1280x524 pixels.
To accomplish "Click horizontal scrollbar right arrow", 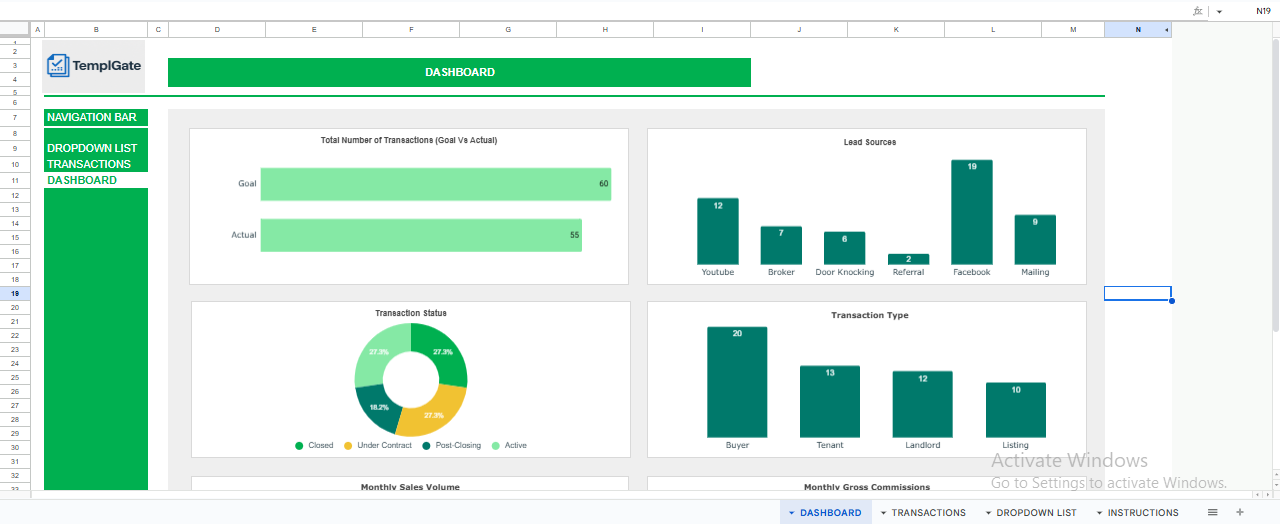I will [x=1267, y=493].
